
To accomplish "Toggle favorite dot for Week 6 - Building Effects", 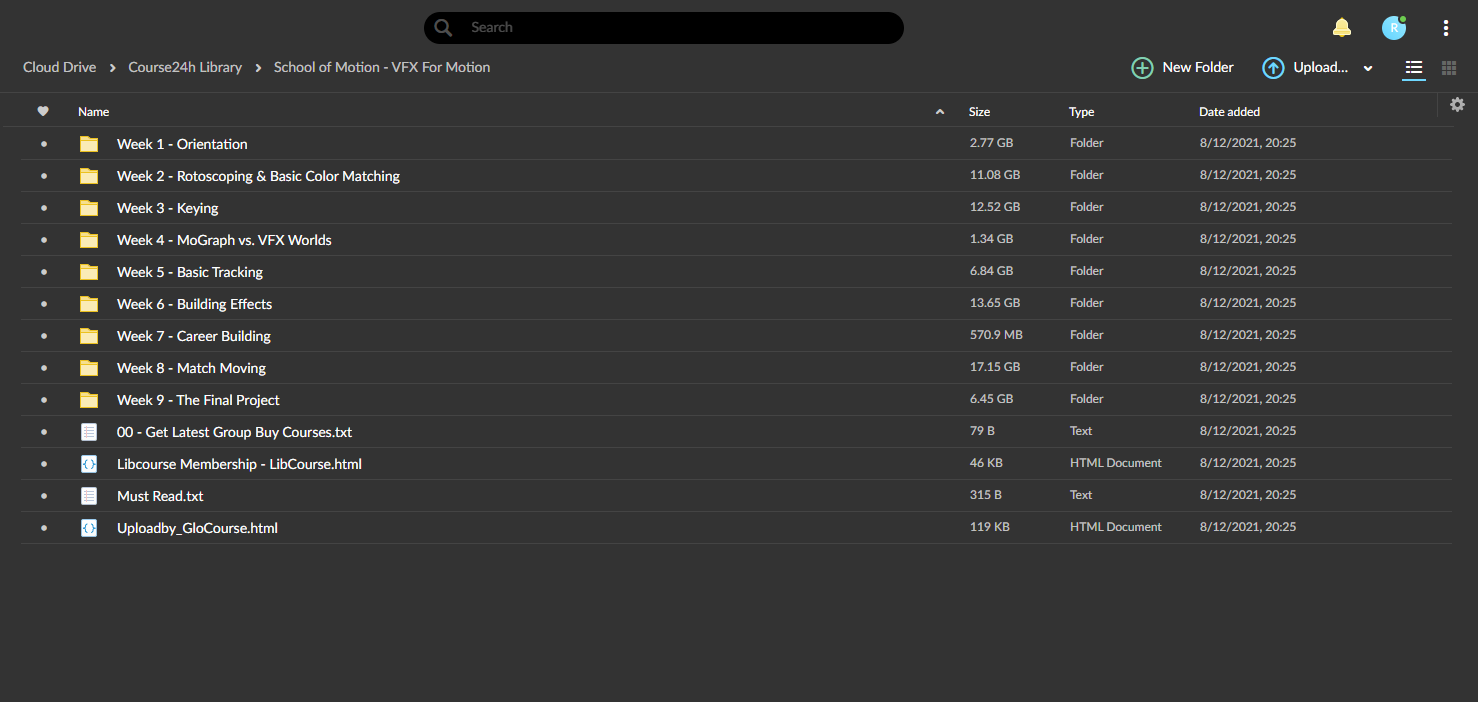I will (43, 304).
